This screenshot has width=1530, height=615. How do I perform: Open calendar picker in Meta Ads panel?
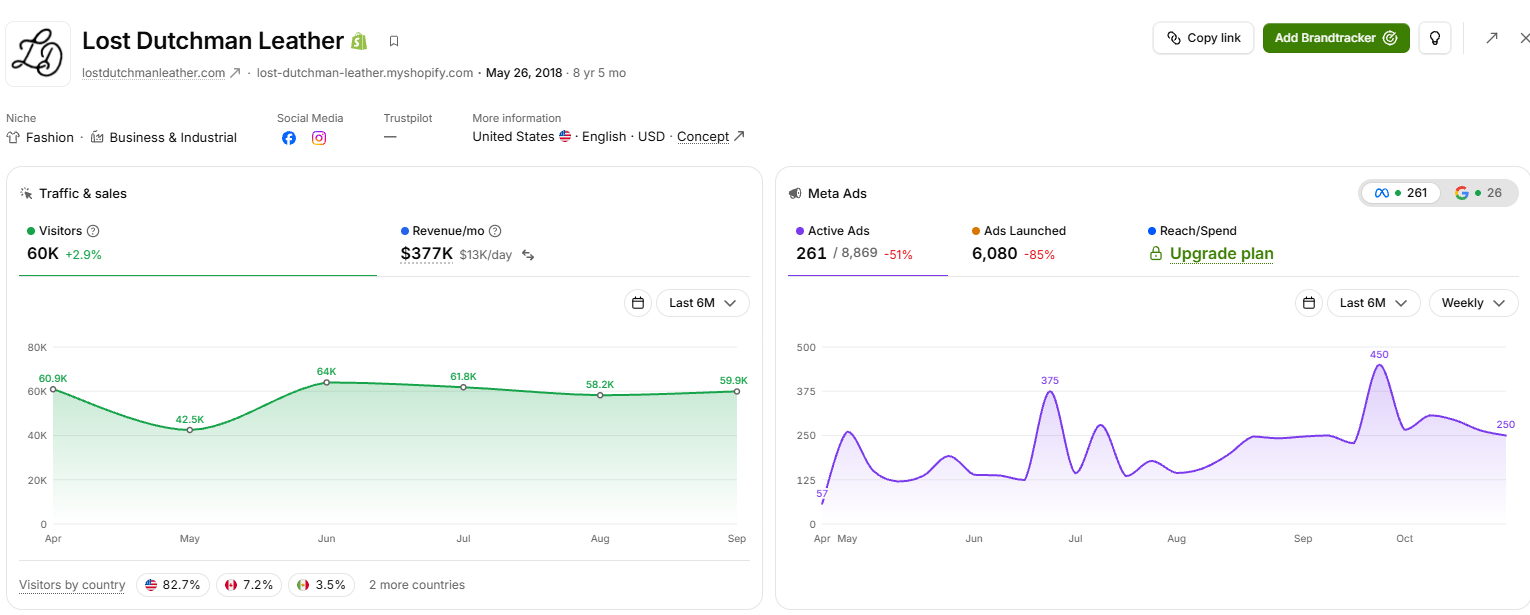tap(1308, 303)
